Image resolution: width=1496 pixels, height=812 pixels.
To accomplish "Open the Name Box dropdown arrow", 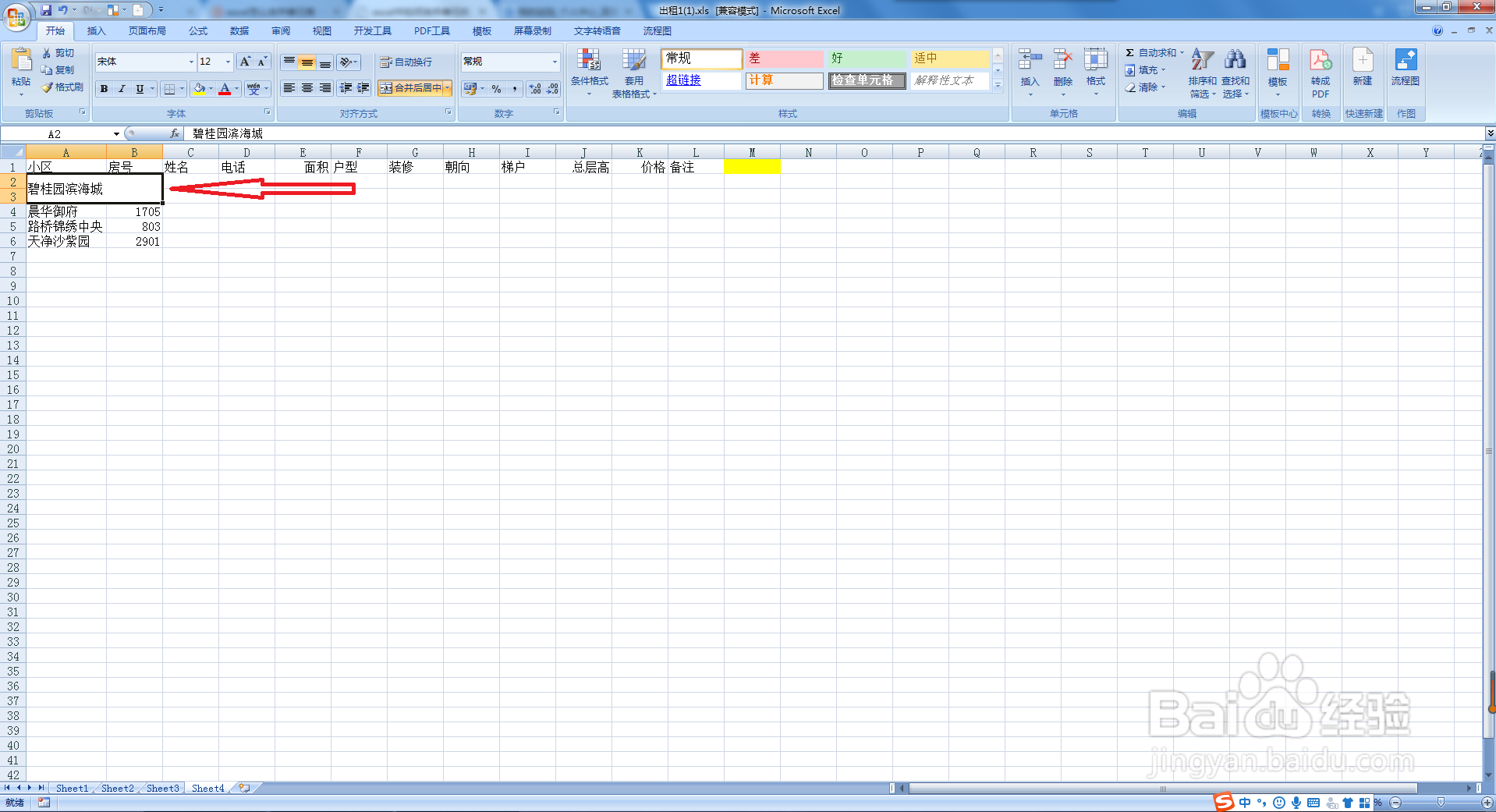I will click(116, 134).
